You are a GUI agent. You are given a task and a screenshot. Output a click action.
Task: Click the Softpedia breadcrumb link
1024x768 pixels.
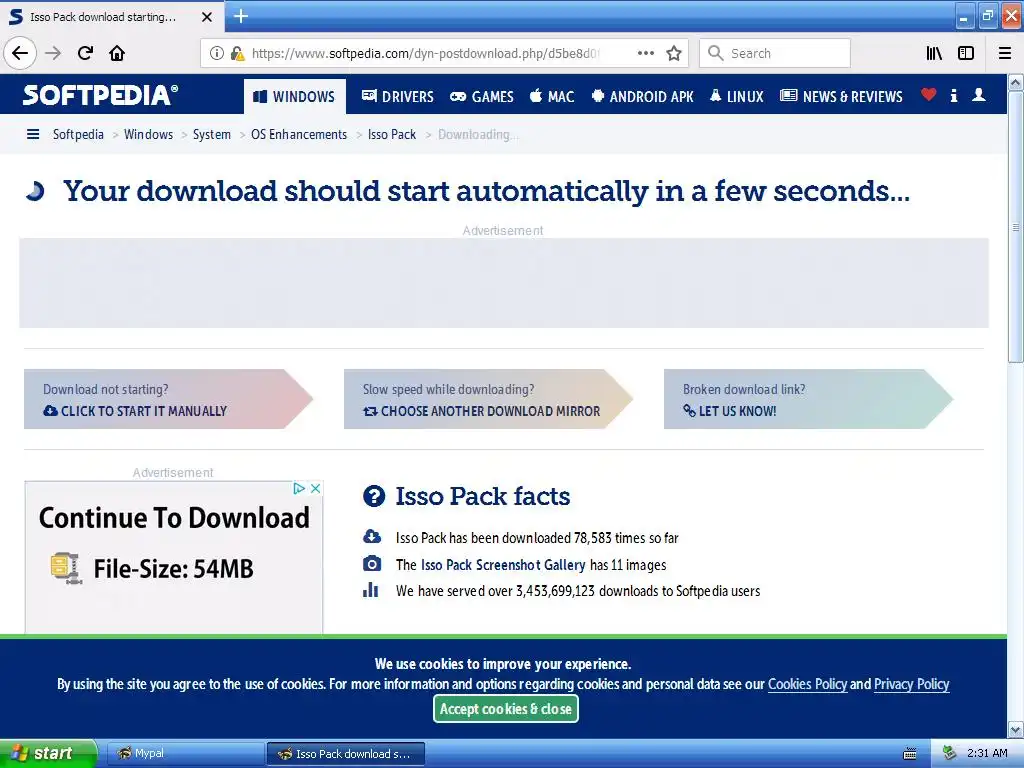(x=78, y=135)
